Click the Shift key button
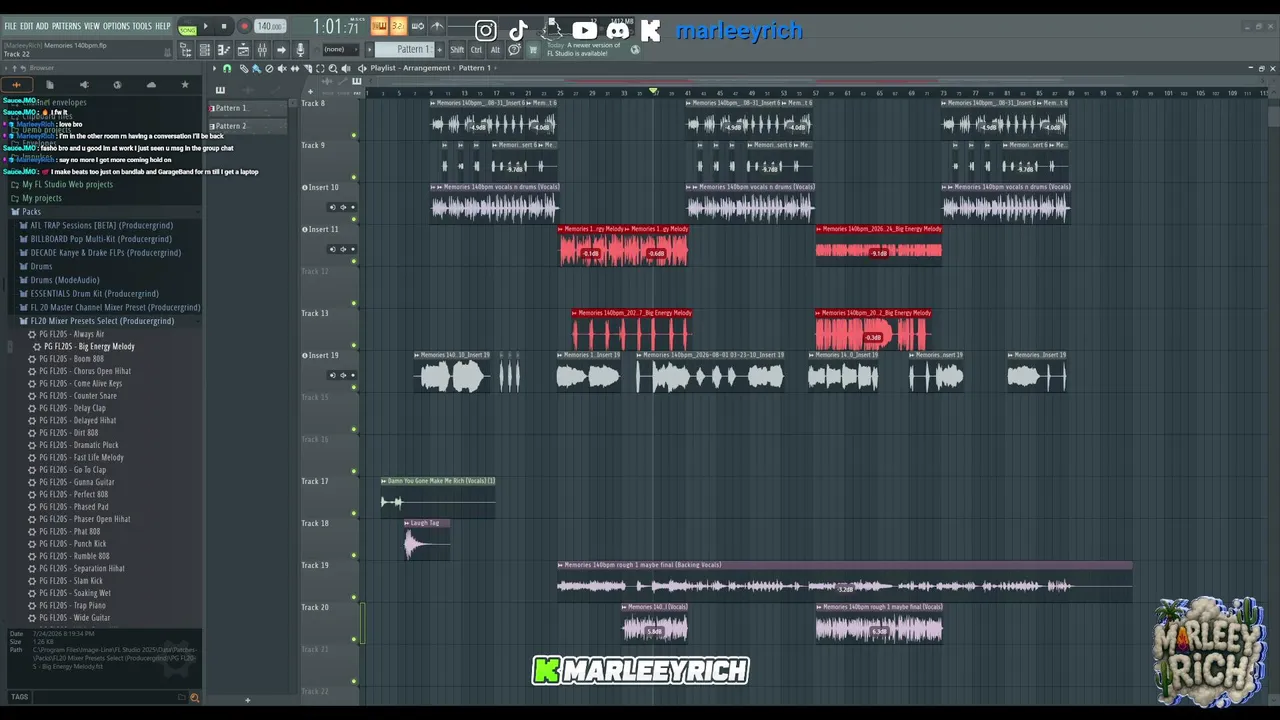This screenshot has width=1280, height=720. [457, 49]
